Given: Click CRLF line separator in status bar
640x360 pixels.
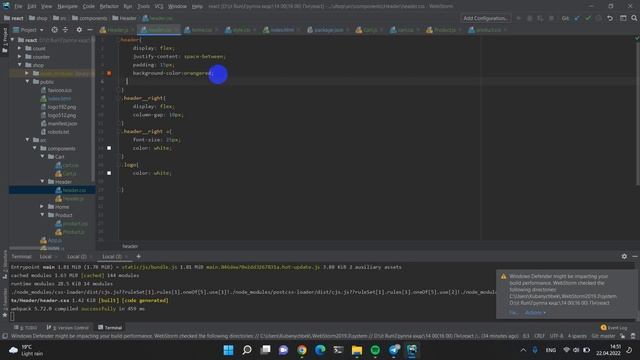Looking at the screenshot, I should click(x=539, y=336).
